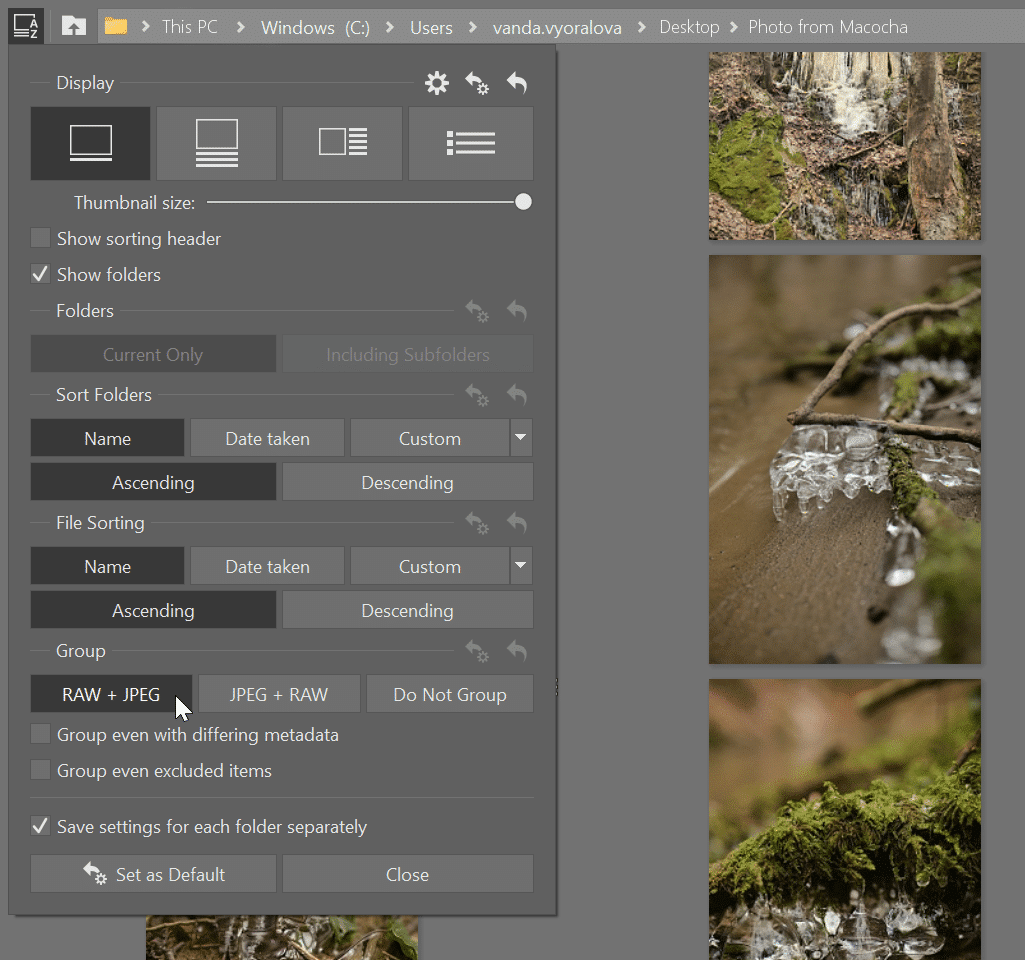Enable the Show sorting header checkbox
The image size is (1025, 960).
[41, 238]
